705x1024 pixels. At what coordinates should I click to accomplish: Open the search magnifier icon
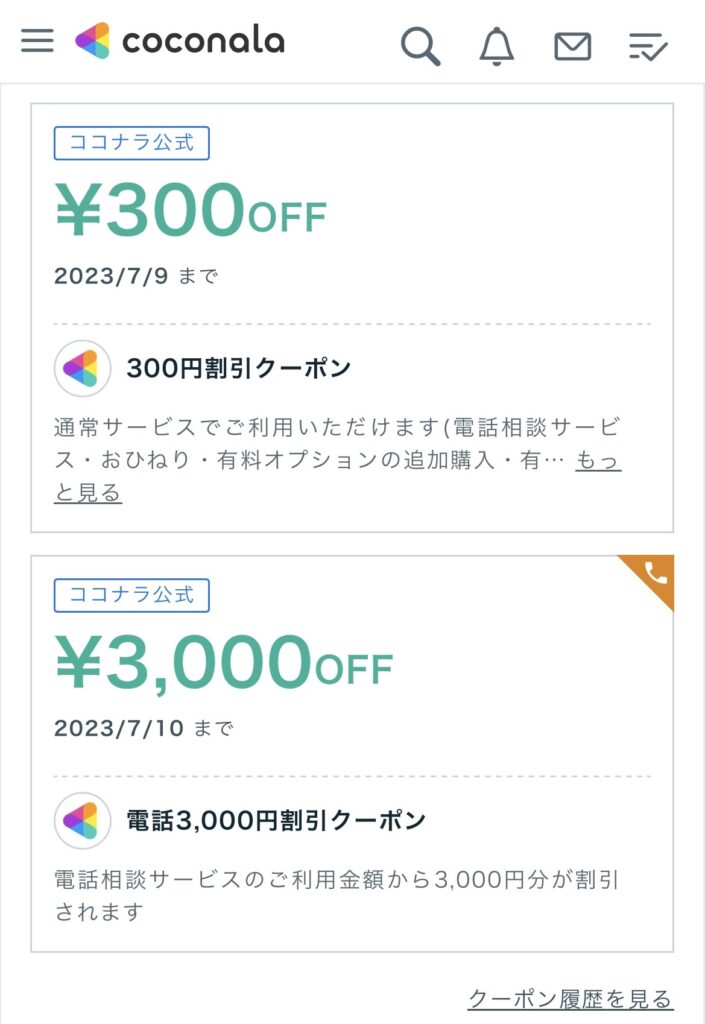(x=420, y=45)
